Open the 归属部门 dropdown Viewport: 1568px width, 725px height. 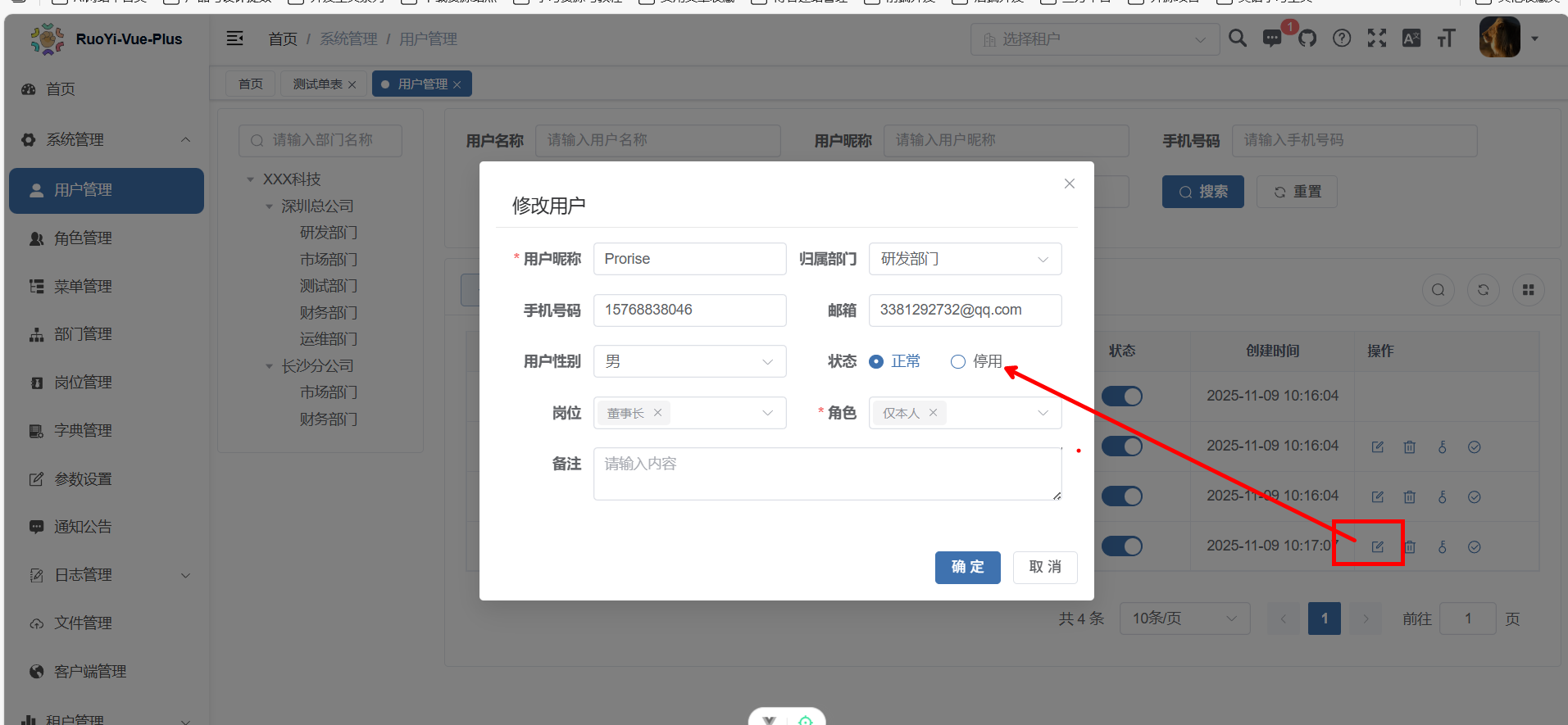coord(965,259)
